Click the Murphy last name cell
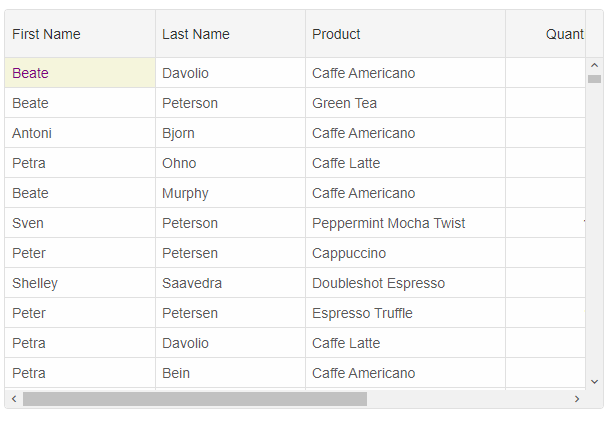This screenshot has height=423, width=611. tap(230, 193)
